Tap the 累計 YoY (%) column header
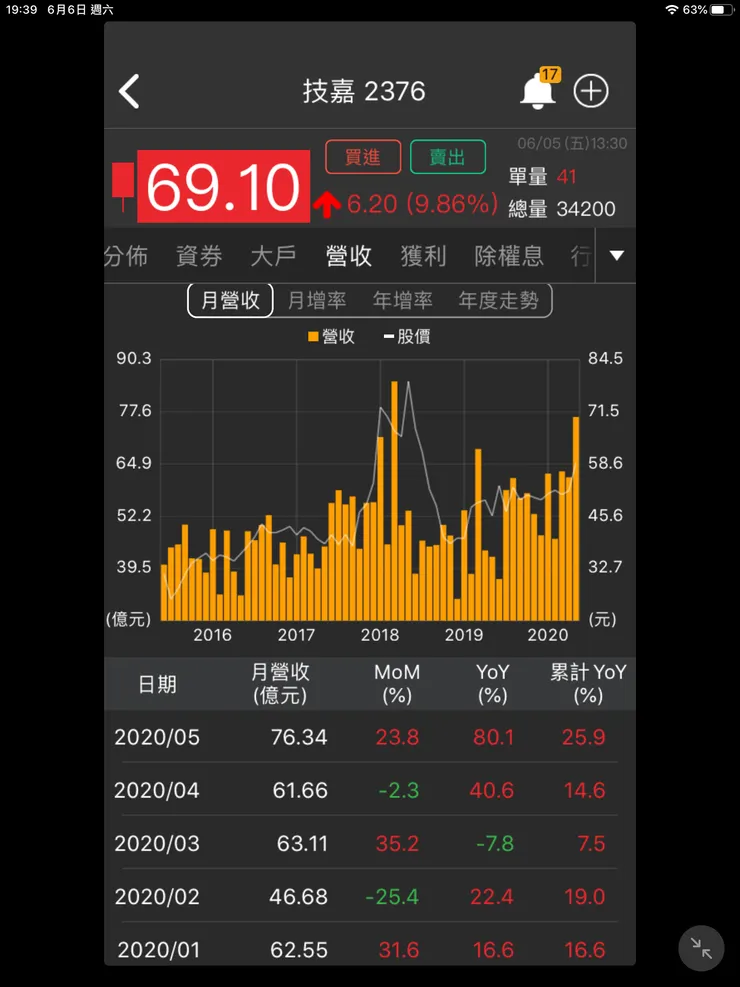Image resolution: width=740 pixels, height=987 pixels. coord(588,684)
